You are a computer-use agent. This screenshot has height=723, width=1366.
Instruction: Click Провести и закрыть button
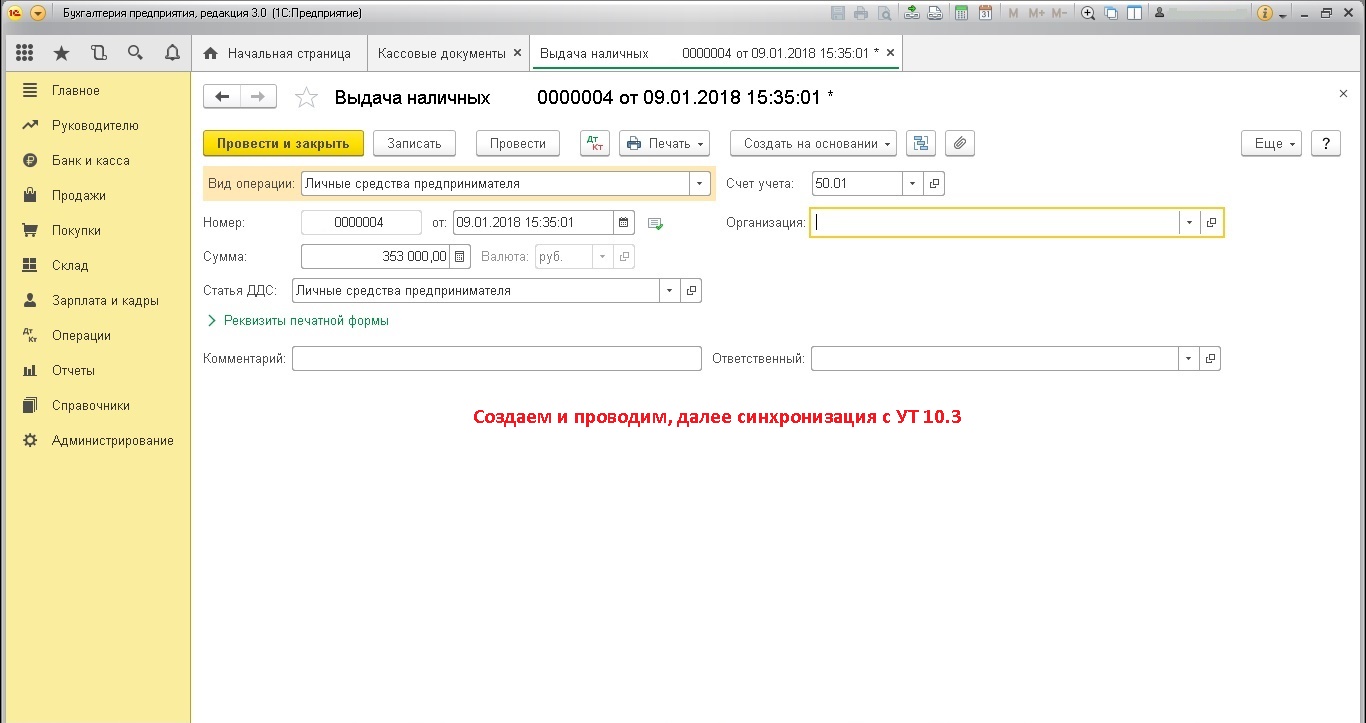pyautogui.click(x=283, y=143)
